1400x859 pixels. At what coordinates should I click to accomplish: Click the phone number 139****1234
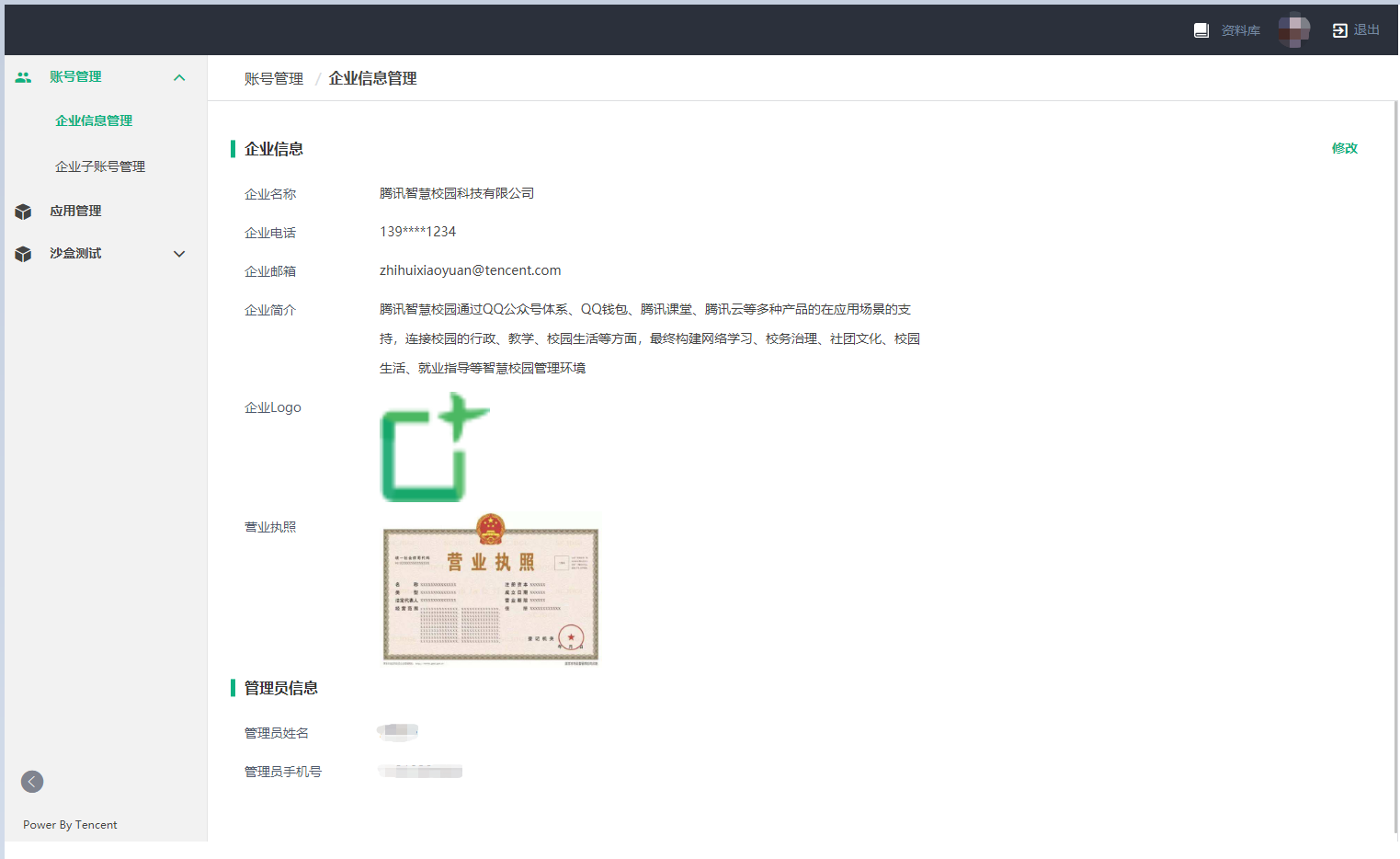click(417, 232)
